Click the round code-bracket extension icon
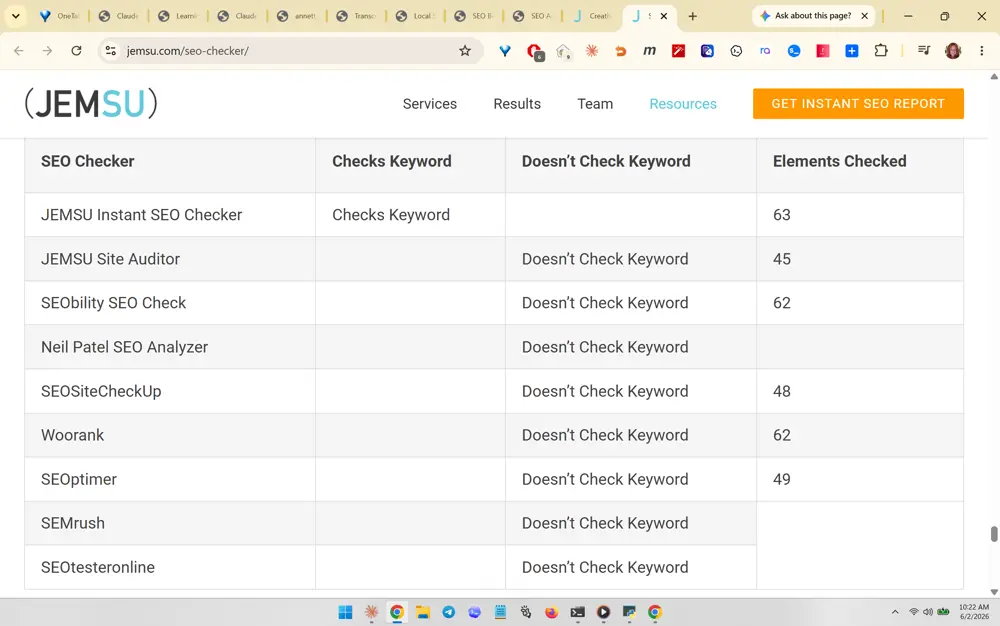 [x=736, y=51]
